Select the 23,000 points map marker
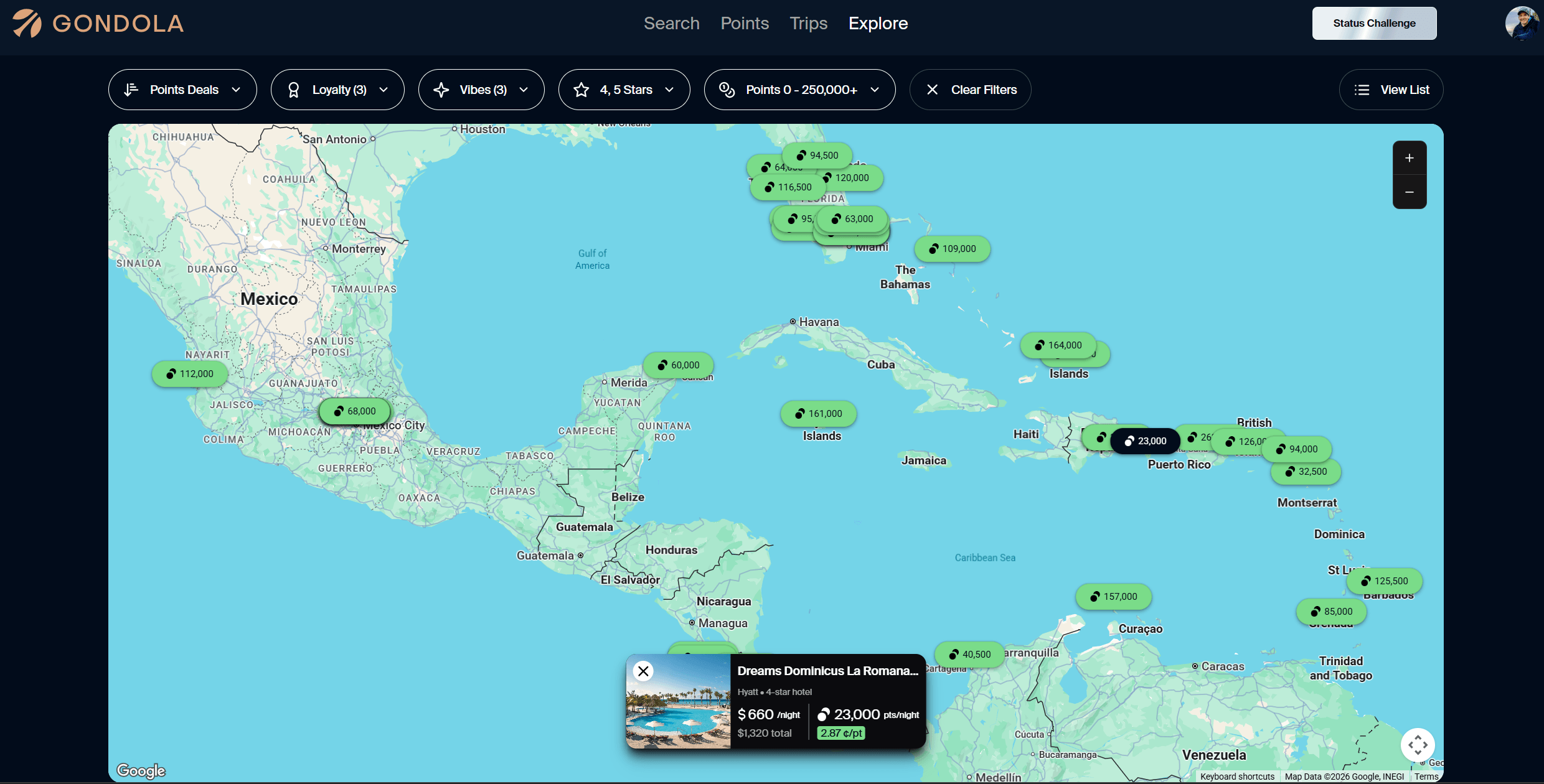The image size is (1544, 784). pyautogui.click(x=1145, y=441)
